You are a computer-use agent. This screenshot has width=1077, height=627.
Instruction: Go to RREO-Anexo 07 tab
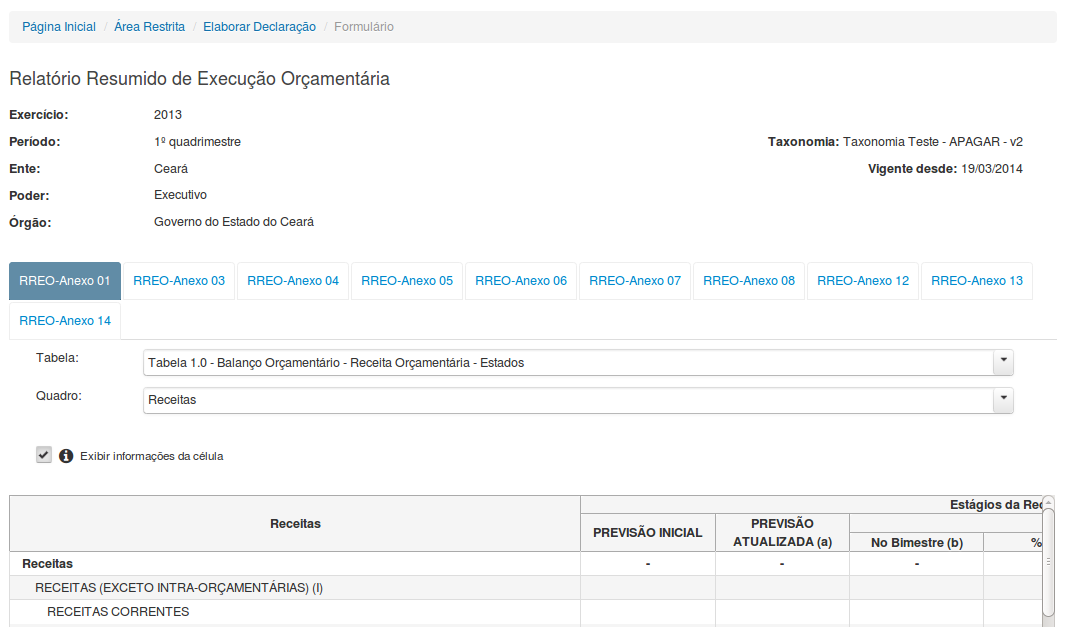point(635,281)
